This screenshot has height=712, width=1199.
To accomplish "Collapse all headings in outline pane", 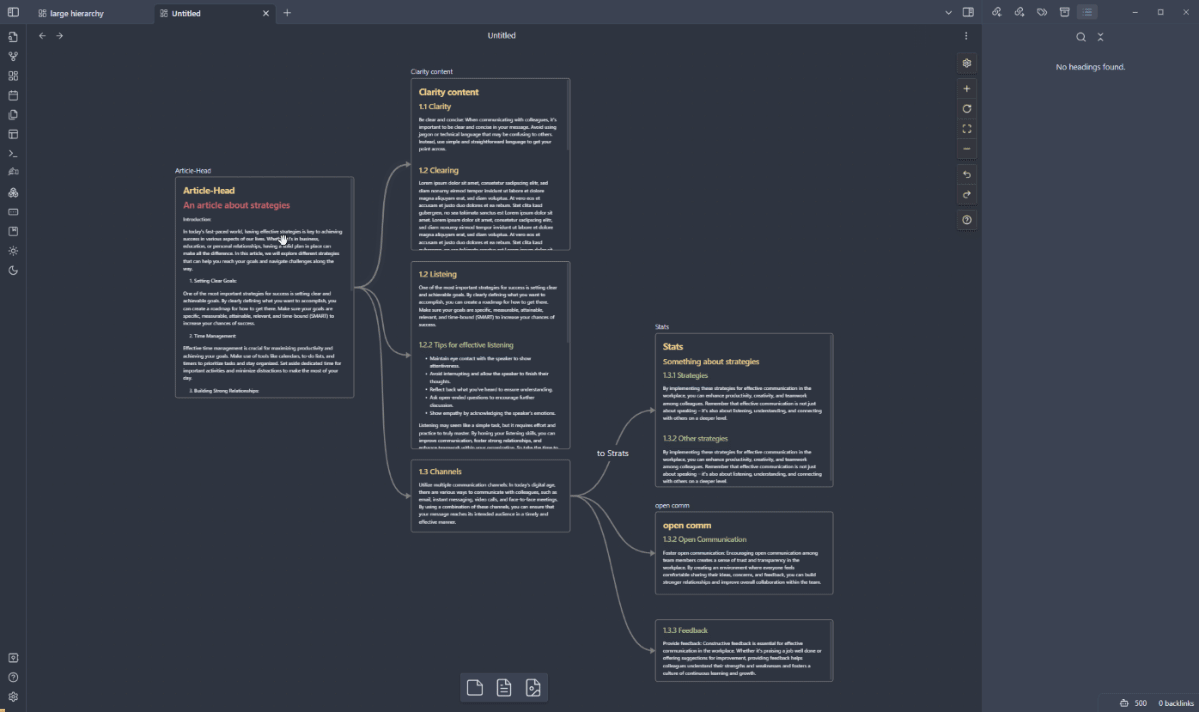I will pos(1100,37).
